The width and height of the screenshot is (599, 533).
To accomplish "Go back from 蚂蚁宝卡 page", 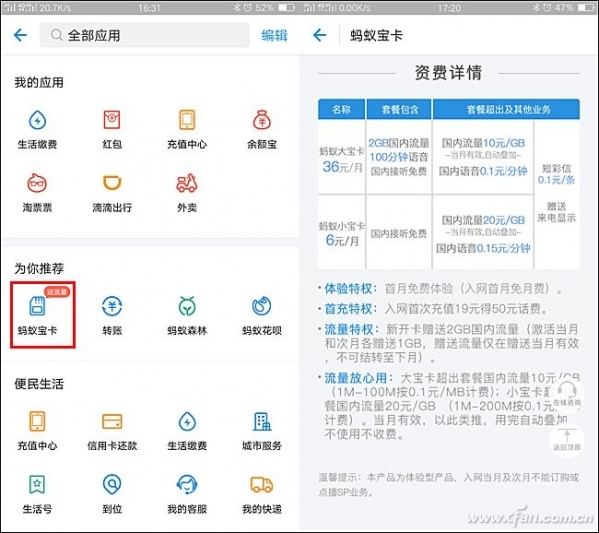I will tap(319, 35).
